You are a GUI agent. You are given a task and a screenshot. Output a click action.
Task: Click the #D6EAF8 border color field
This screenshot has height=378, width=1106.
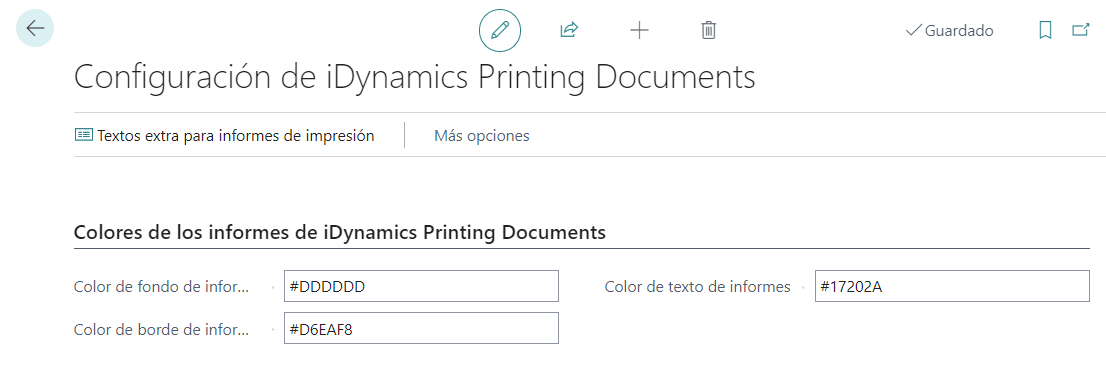coord(421,328)
